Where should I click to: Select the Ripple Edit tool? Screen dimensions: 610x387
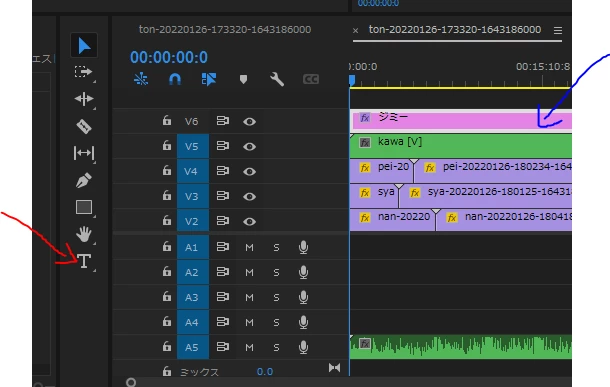click(84, 99)
